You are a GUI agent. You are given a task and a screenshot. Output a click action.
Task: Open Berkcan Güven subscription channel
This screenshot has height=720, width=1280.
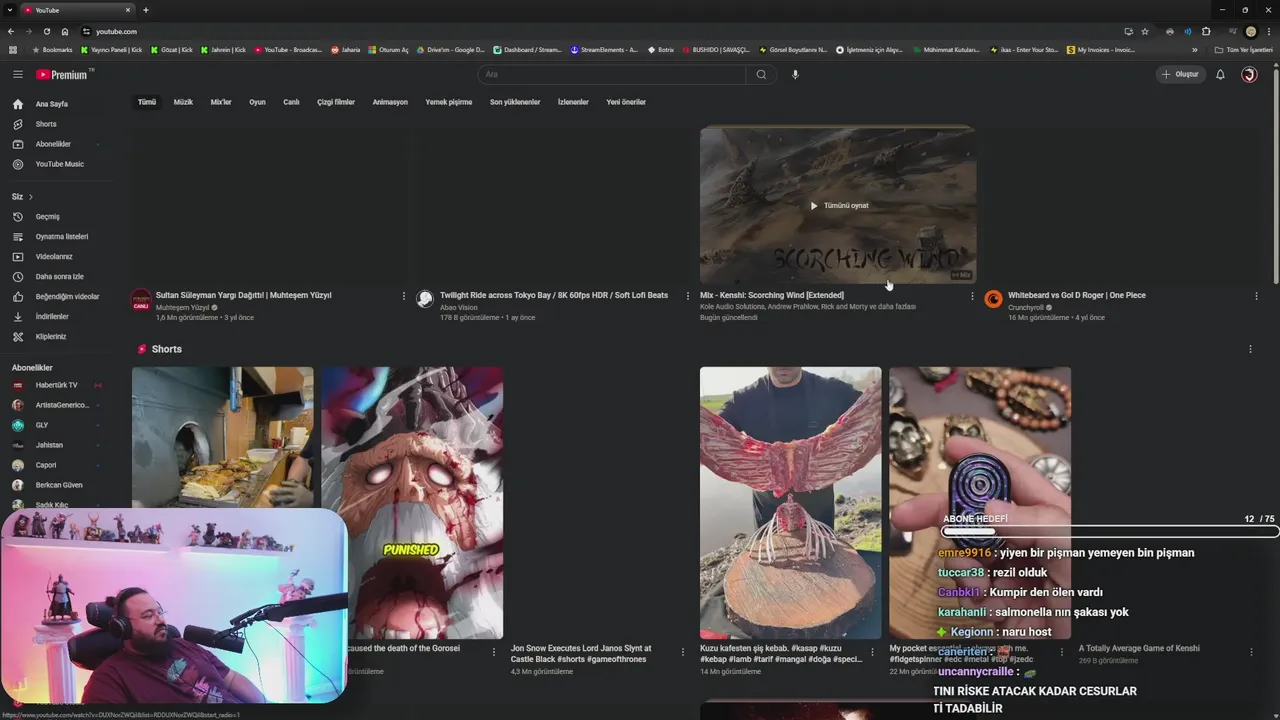click(x=56, y=485)
